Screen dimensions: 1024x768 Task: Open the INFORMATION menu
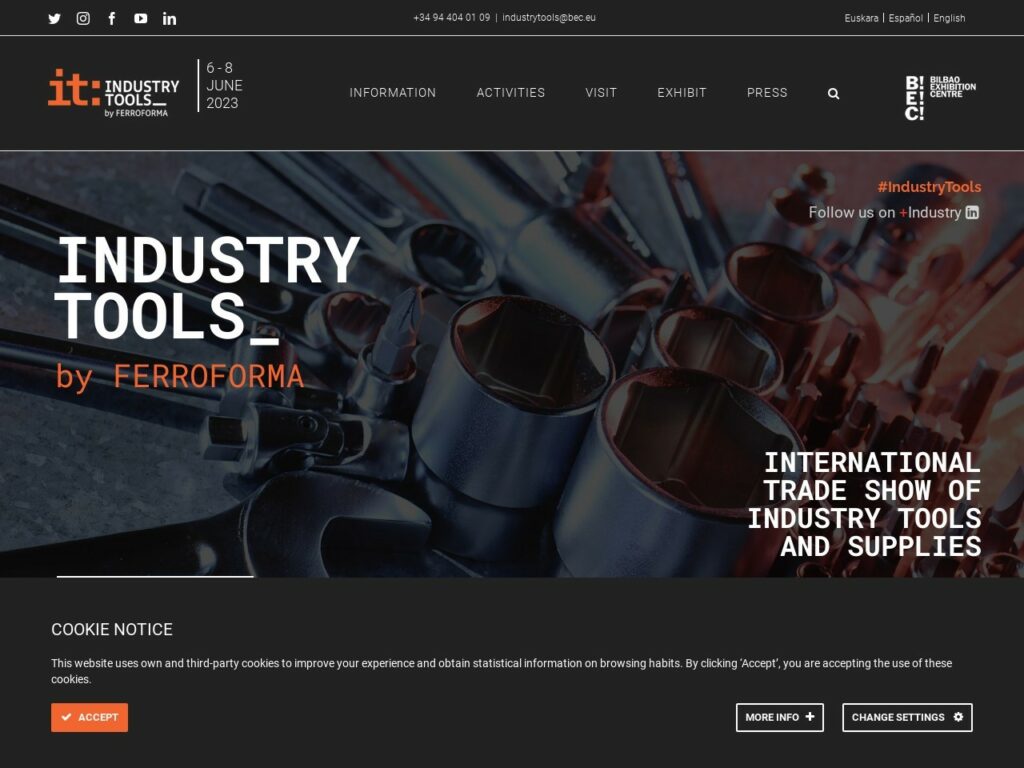[x=392, y=93]
